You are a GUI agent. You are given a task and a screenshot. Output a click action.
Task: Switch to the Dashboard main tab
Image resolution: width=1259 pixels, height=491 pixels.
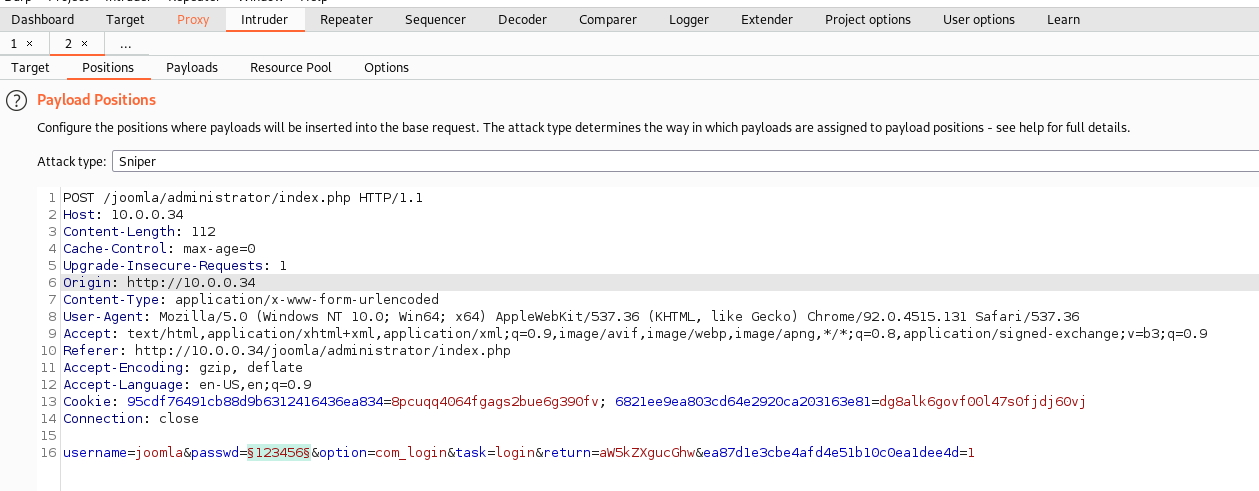(43, 20)
